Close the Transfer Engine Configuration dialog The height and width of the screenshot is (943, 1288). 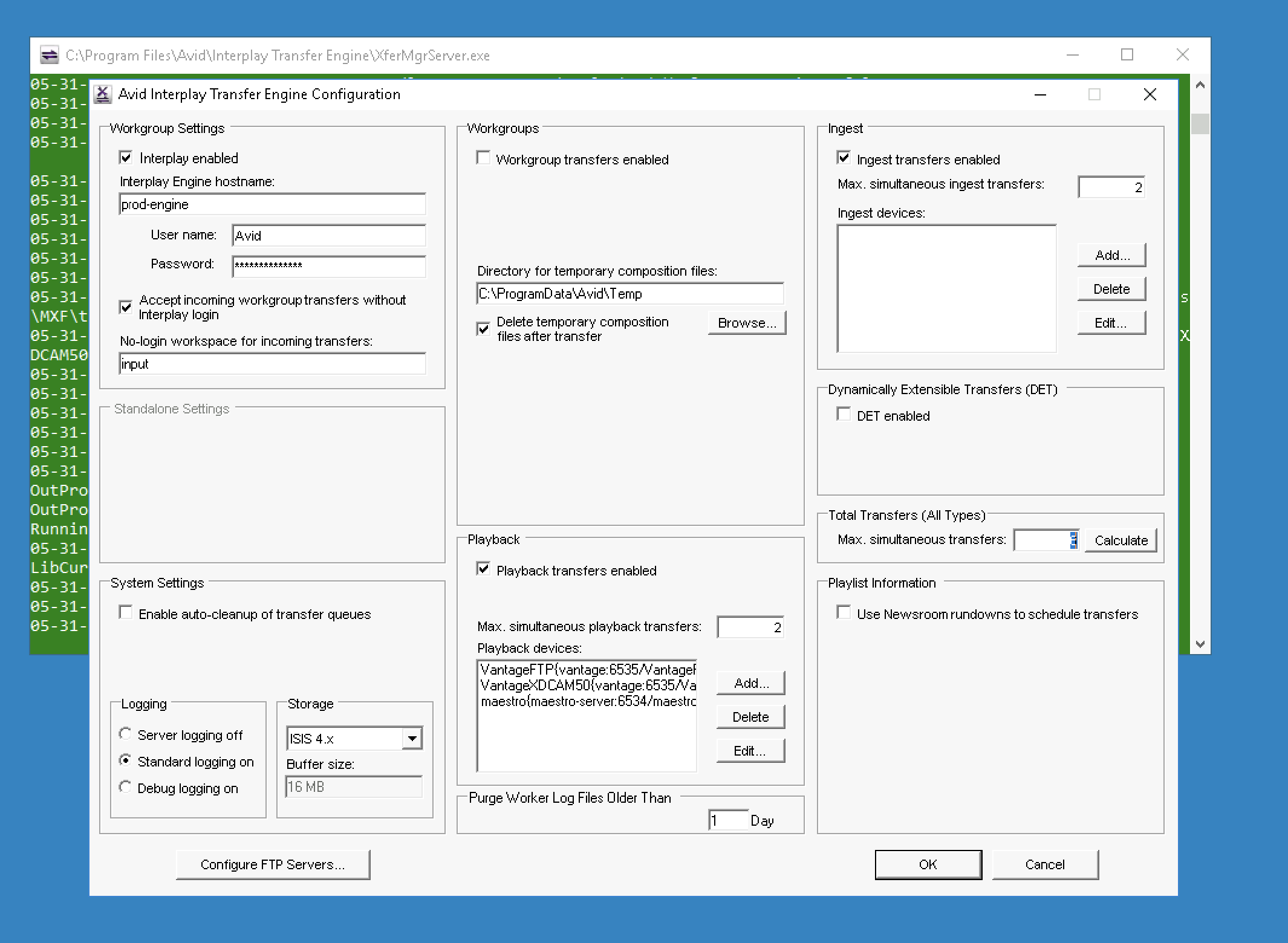pos(1150,94)
